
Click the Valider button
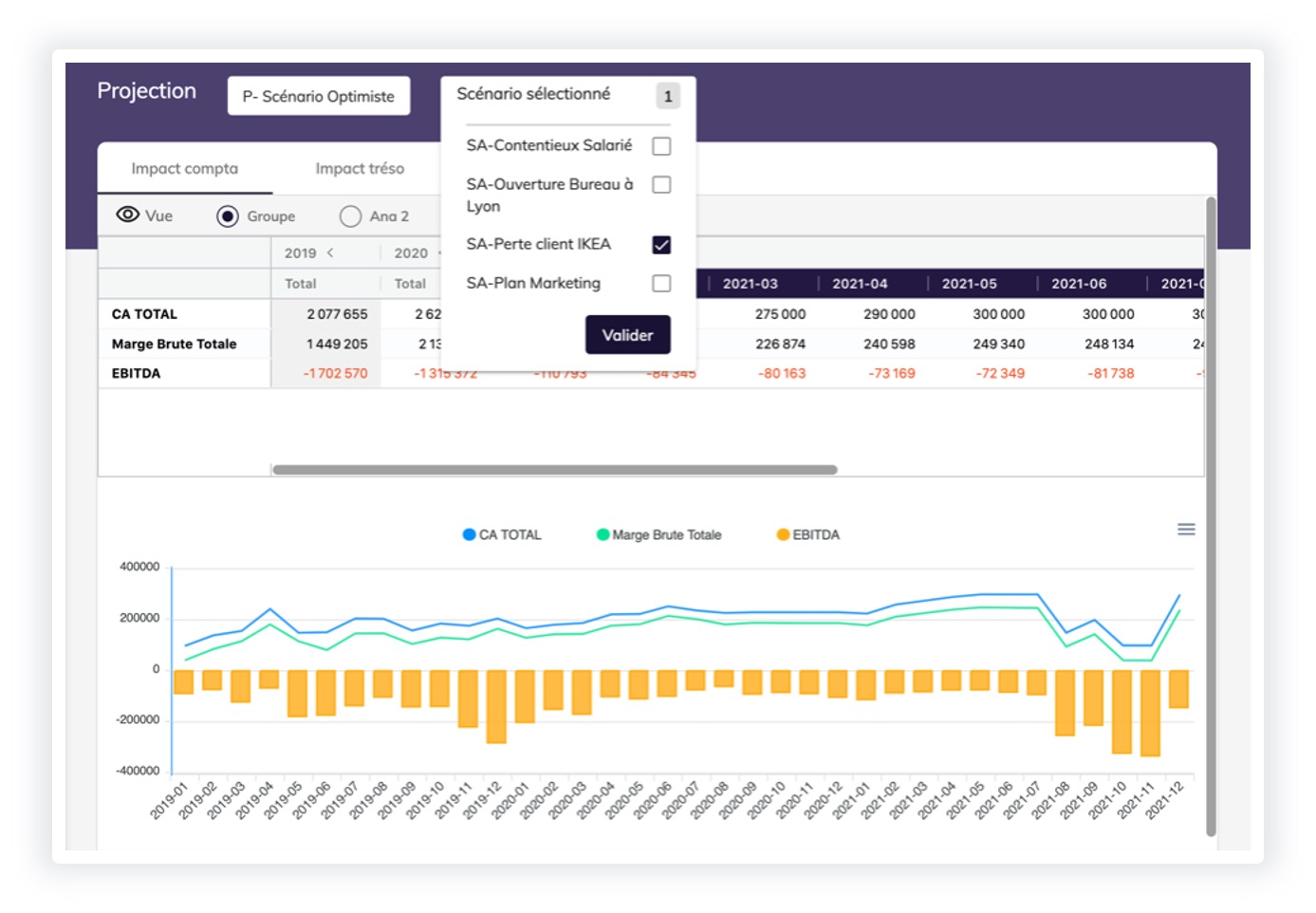pos(628,335)
